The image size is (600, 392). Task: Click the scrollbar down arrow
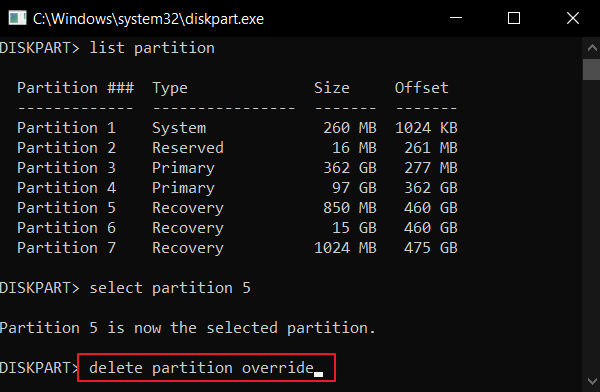[x=592, y=381]
